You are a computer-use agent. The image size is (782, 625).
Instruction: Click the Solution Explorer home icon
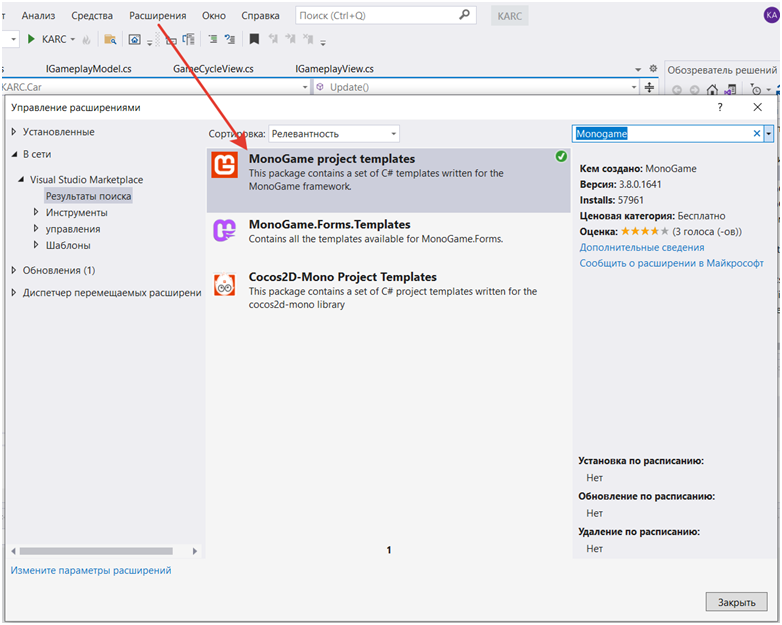point(712,90)
